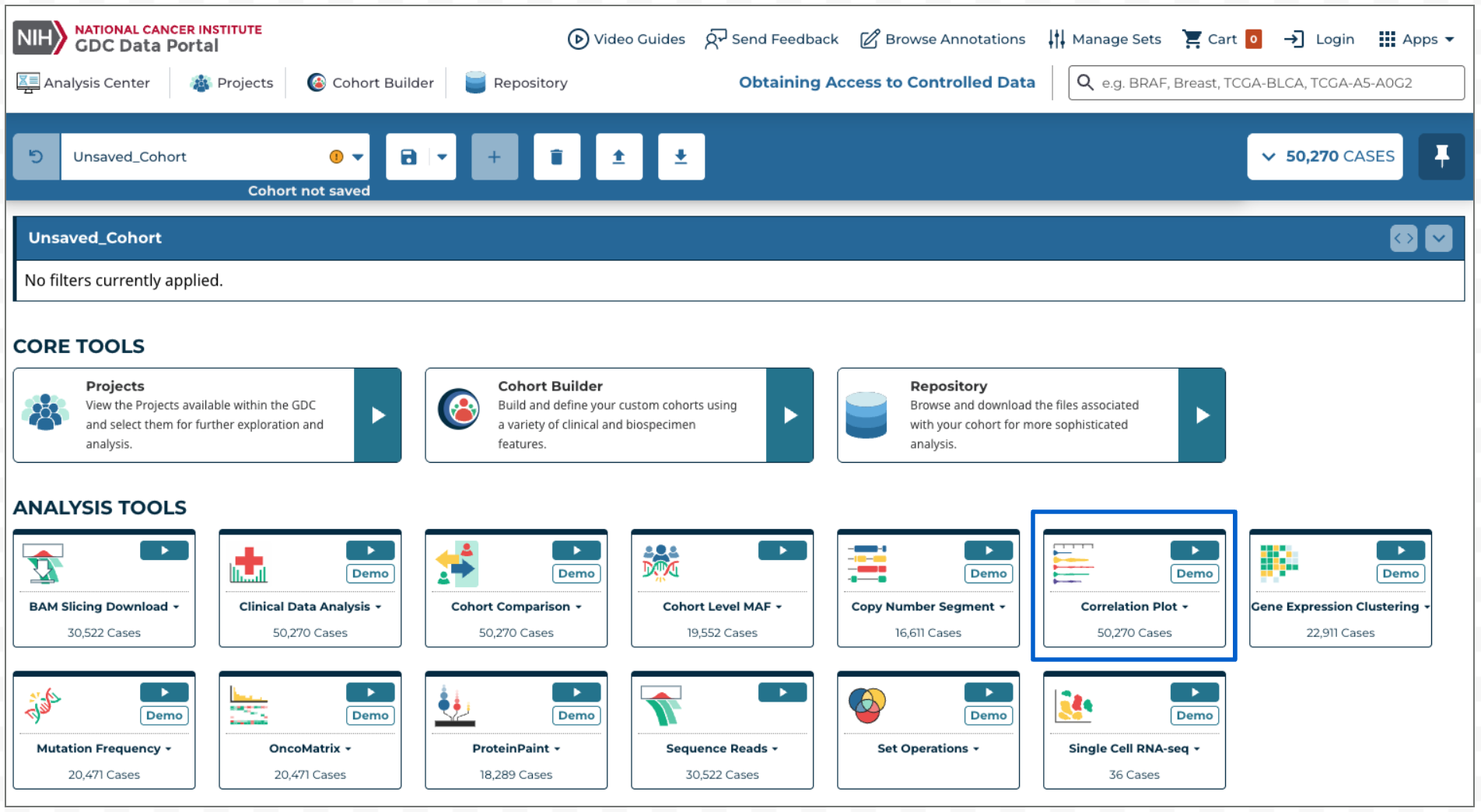Click the delete cohort trash icon
1481x812 pixels.
coord(556,157)
